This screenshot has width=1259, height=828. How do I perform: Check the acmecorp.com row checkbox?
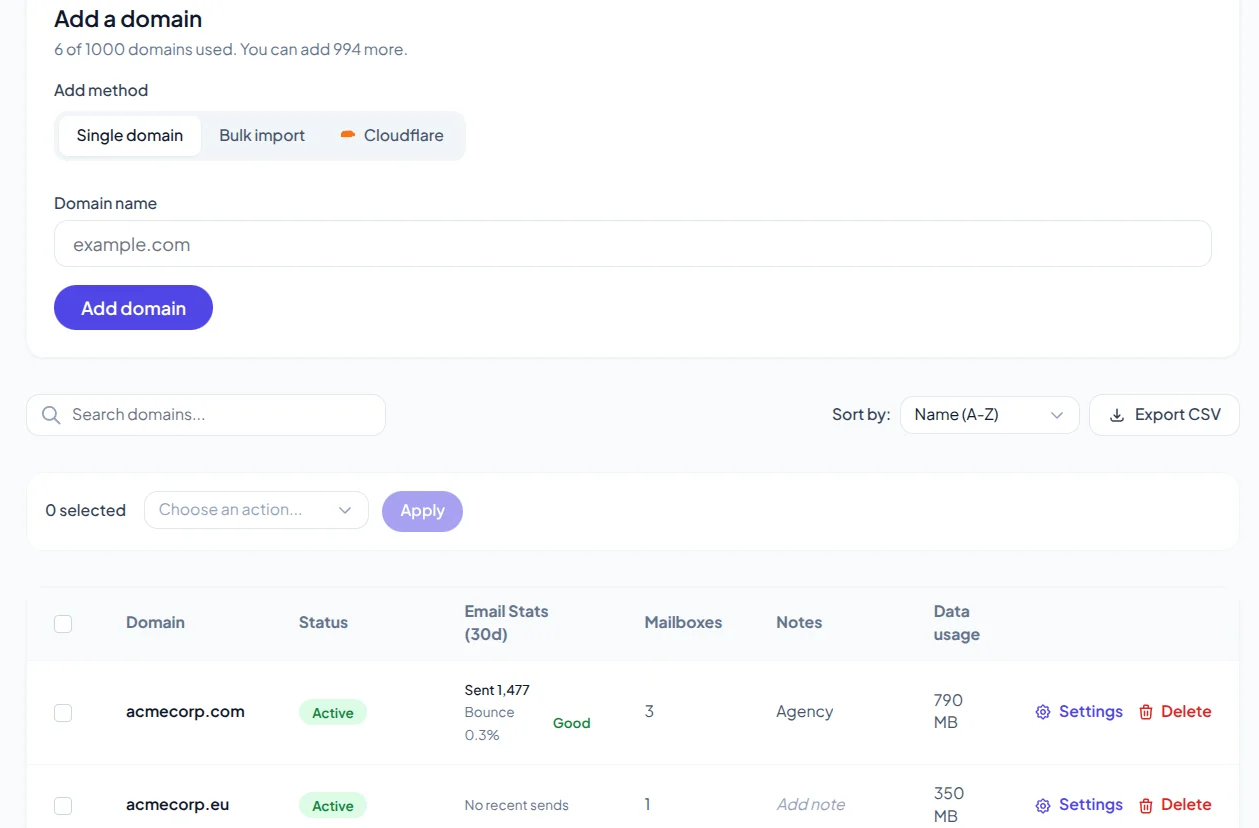(63, 712)
